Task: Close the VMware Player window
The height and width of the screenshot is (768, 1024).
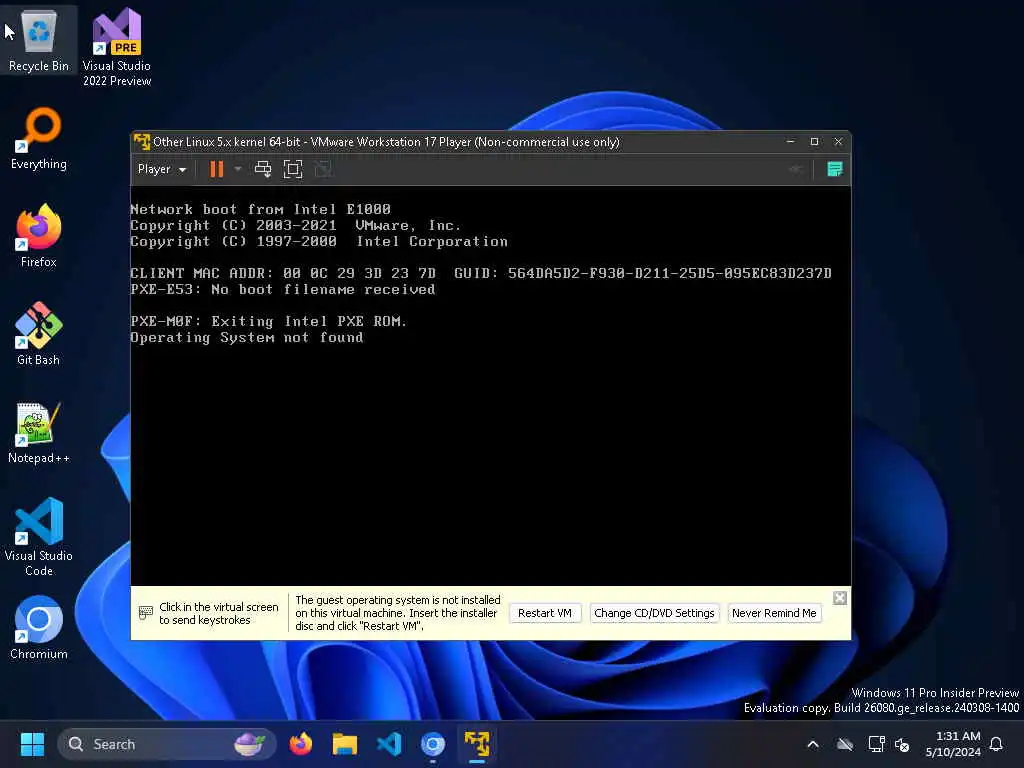Action: click(838, 142)
